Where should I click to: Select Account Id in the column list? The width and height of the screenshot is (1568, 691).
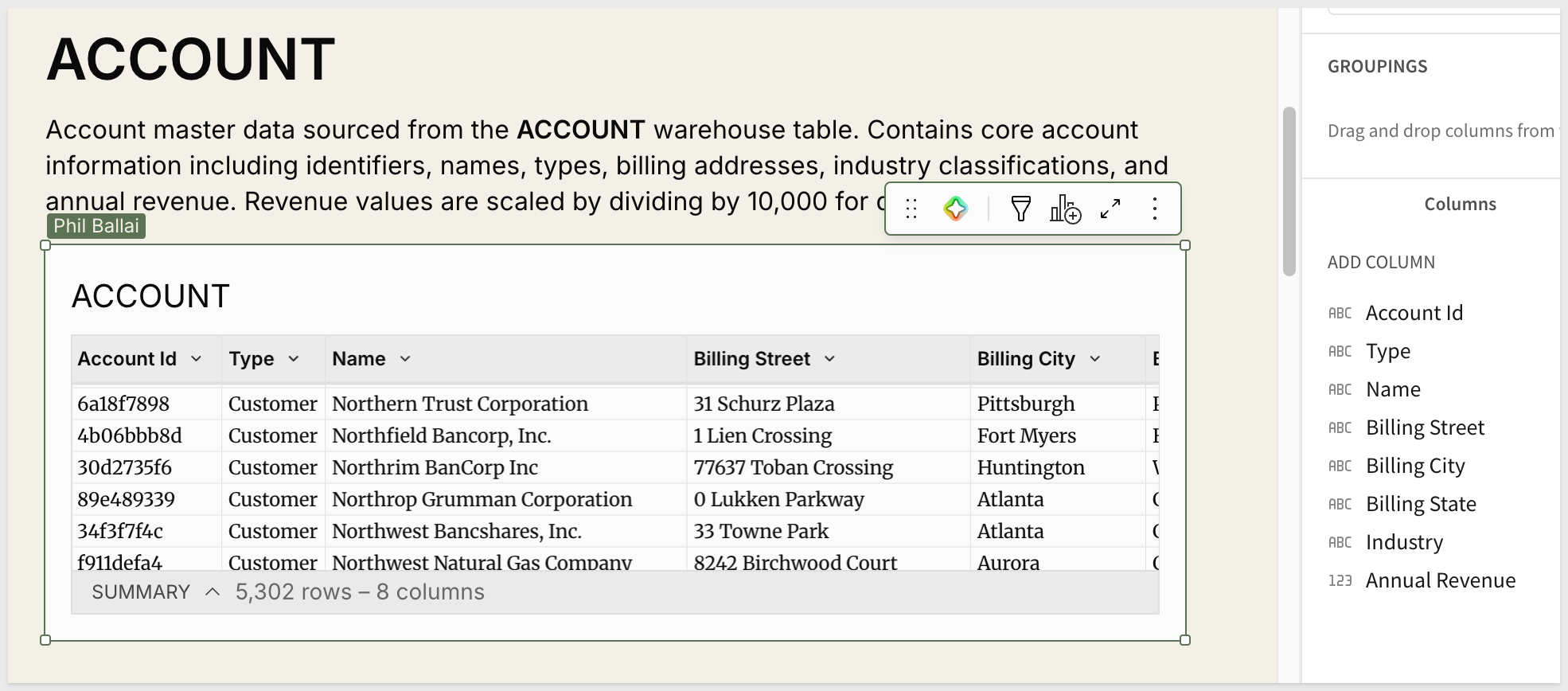pos(1414,314)
